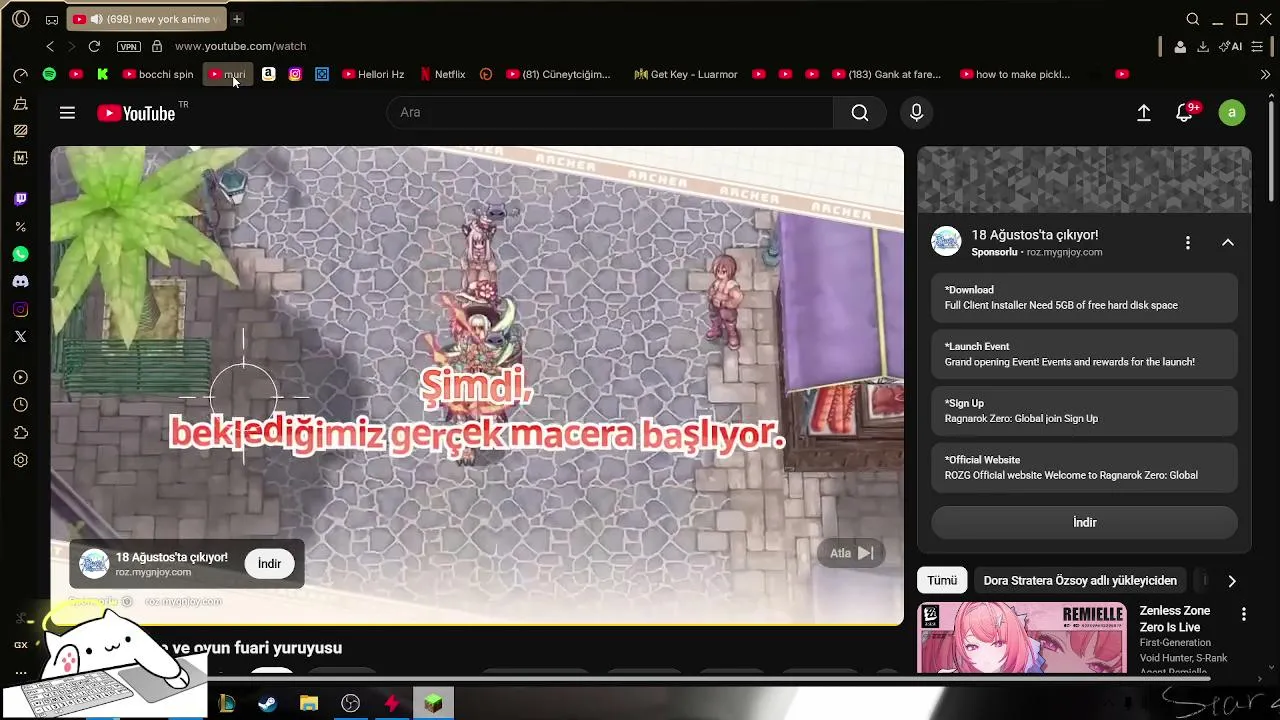The height and width of the screenshot is (720, 1280).
Task: Open GX Corner gamepad icon in tab bar
Action: [x=52, y=19]
